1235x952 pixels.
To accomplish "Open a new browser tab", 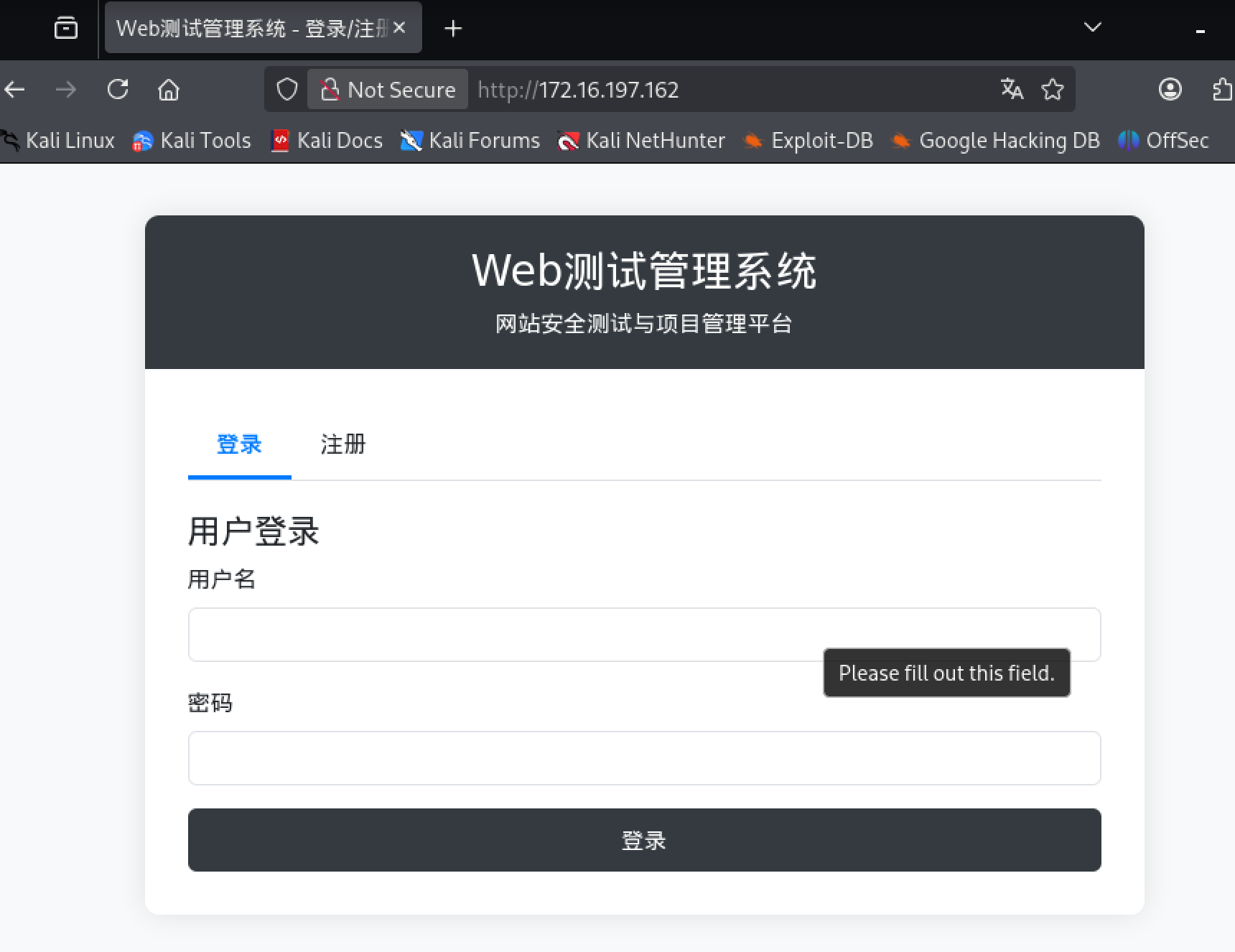I will click(453, 29).
